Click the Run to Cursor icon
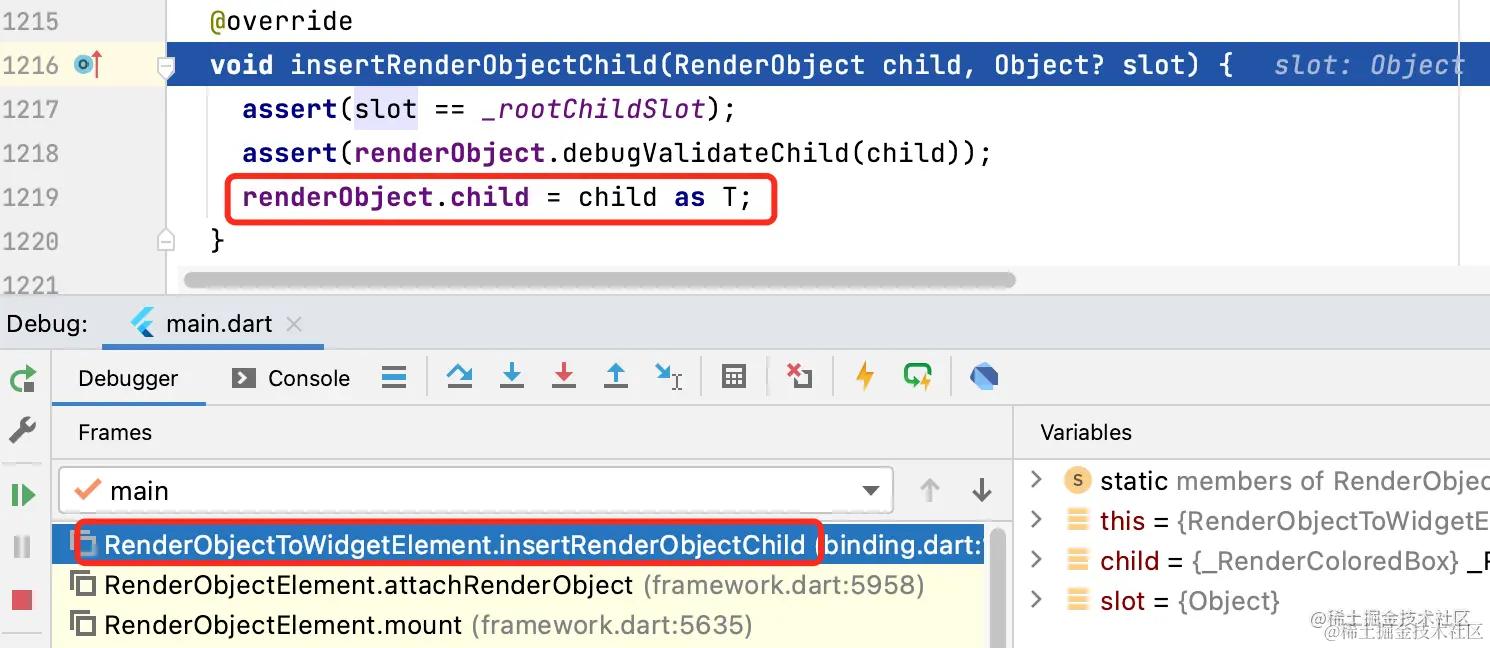 668,376
